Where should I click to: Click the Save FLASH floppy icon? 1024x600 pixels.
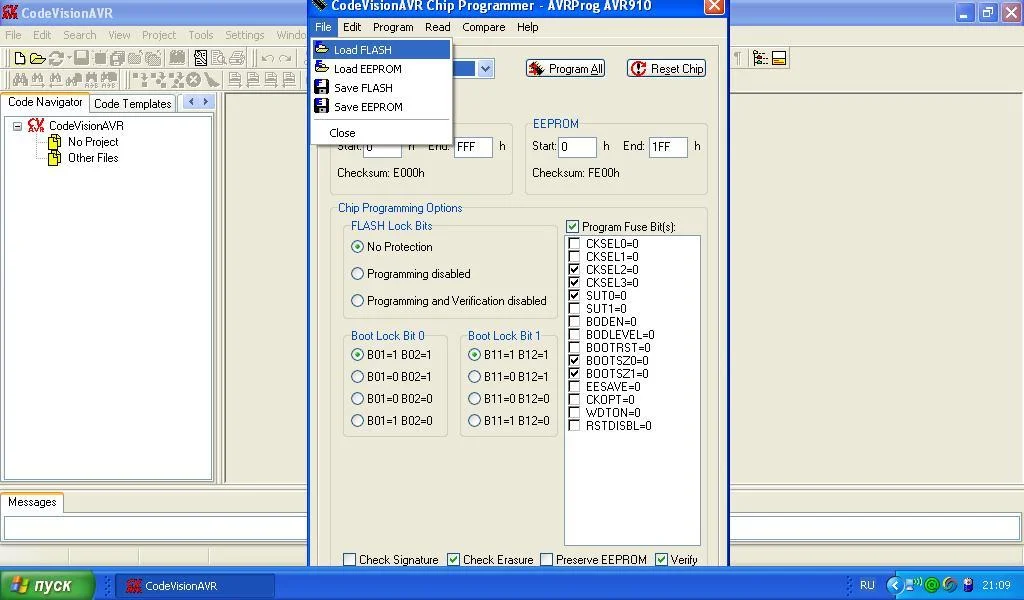pos(322,87)
